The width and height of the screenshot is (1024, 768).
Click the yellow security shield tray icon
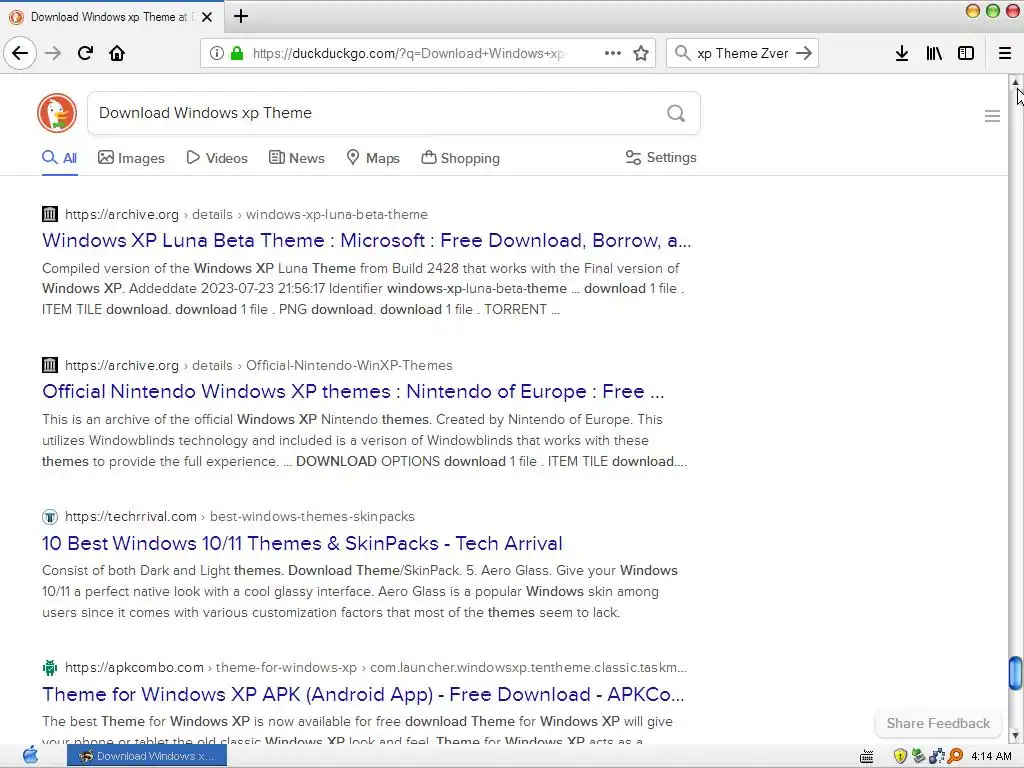(900, 756)
